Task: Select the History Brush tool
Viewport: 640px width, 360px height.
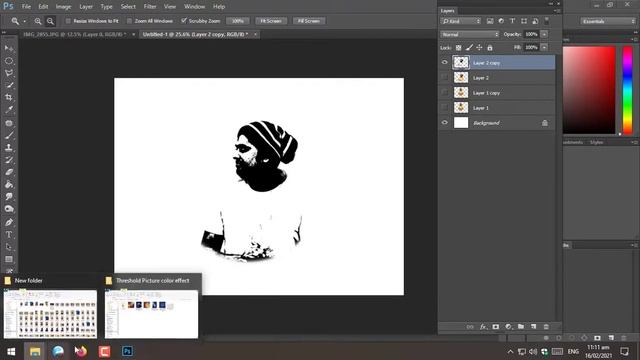Action: 9,160
